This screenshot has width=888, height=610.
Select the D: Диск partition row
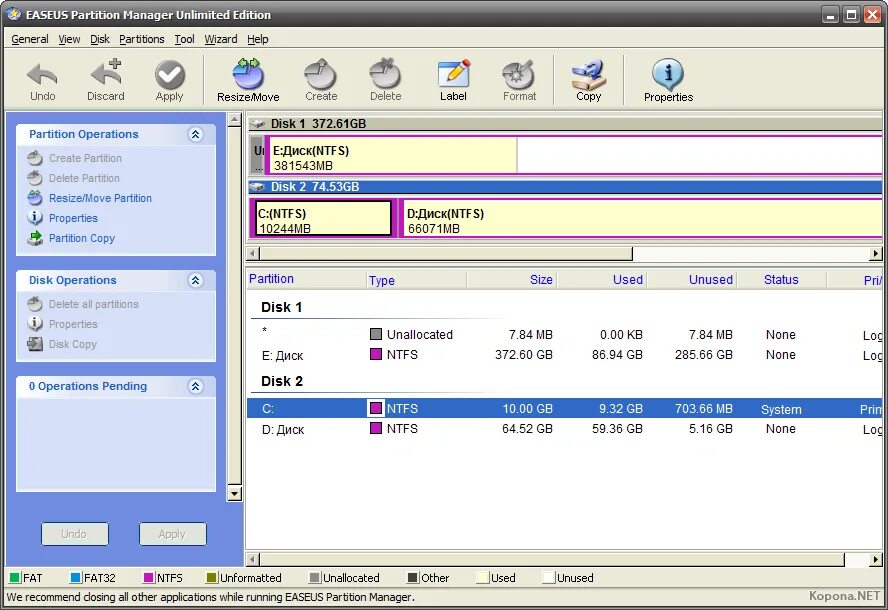click(x=565, y=429)
